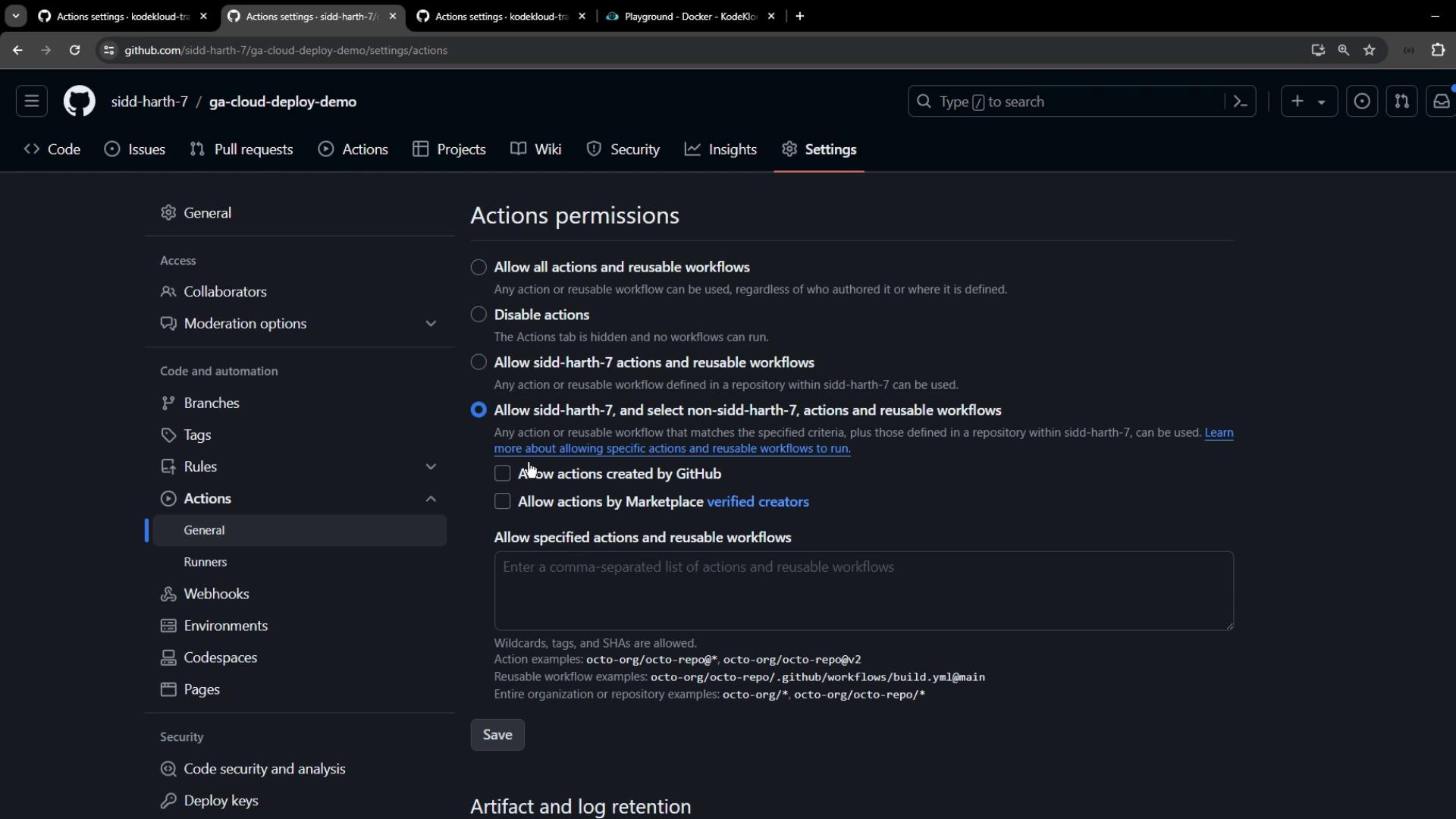Open the command palette icon
This screenshot has height=819, width=1456.
click(x=1241, y=102)
